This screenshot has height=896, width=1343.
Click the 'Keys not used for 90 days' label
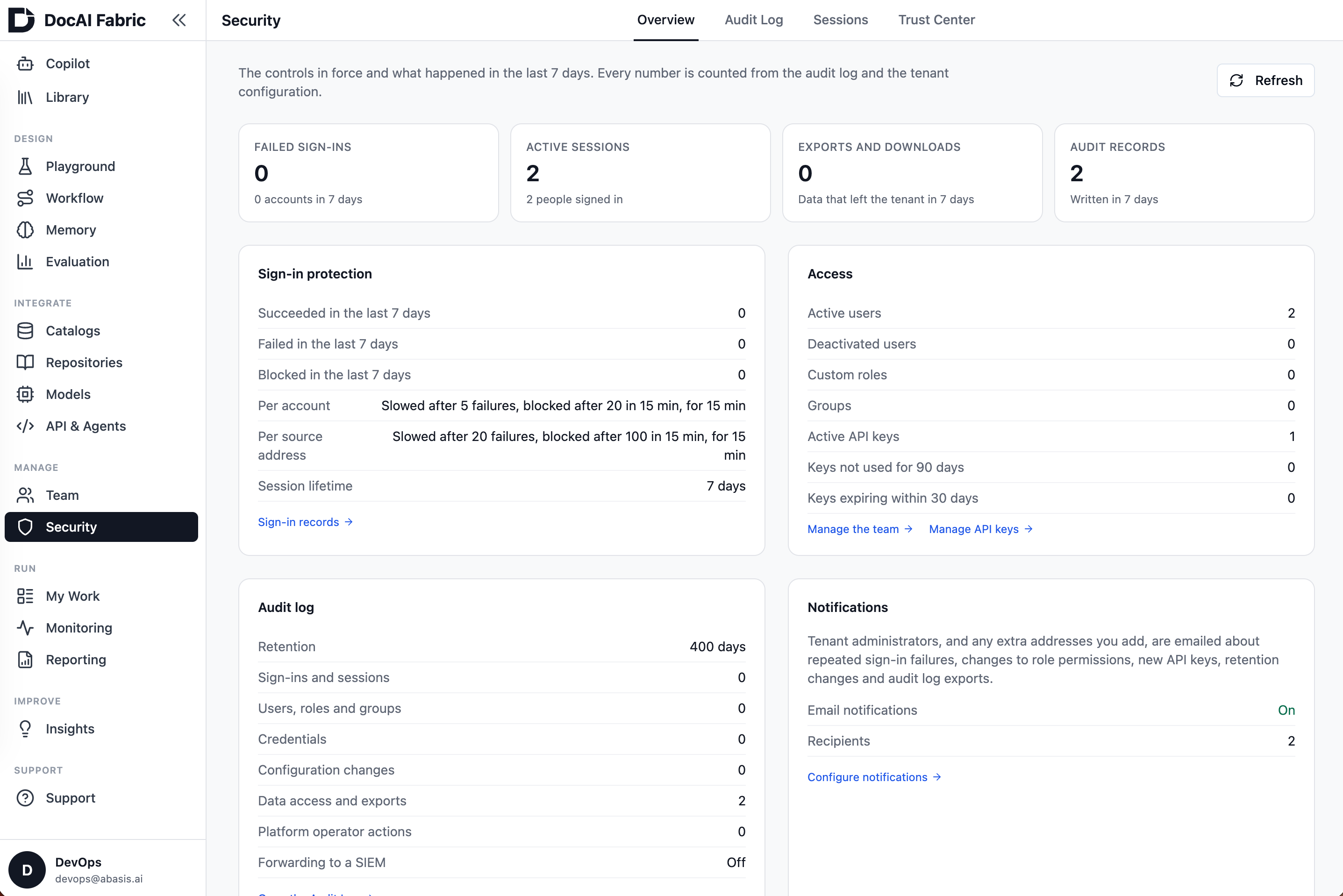click(885, 468)
